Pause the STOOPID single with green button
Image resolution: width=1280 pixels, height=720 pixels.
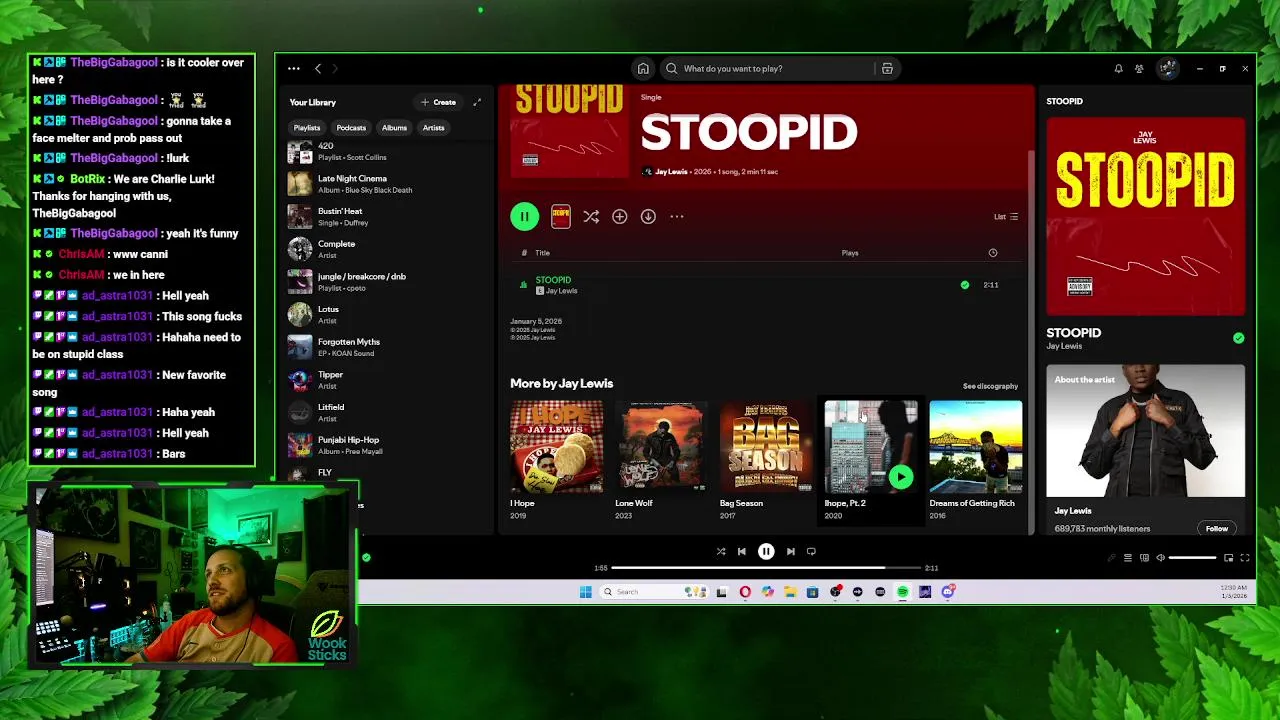coord(524,216)
